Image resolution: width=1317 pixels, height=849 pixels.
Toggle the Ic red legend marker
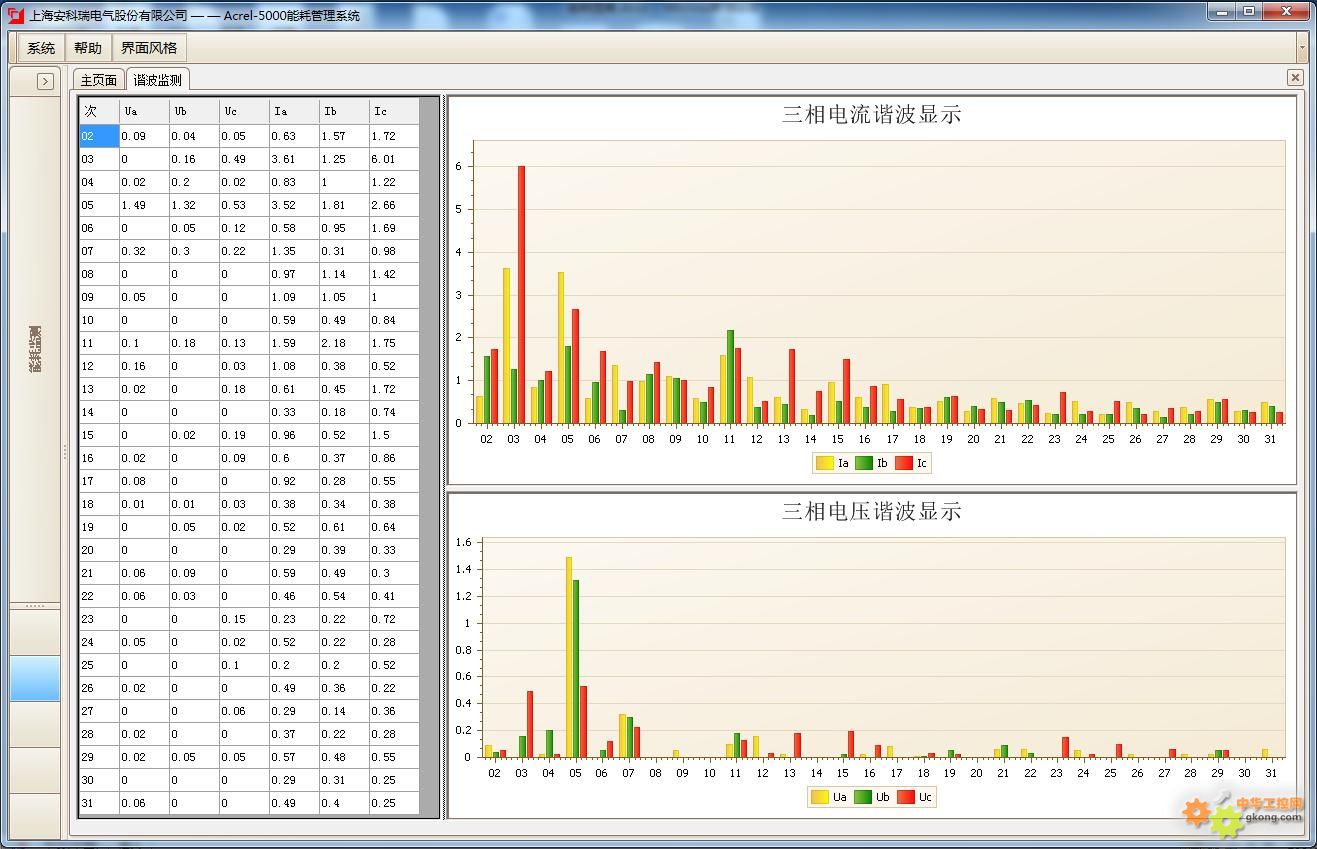click(x=904, y=463)
